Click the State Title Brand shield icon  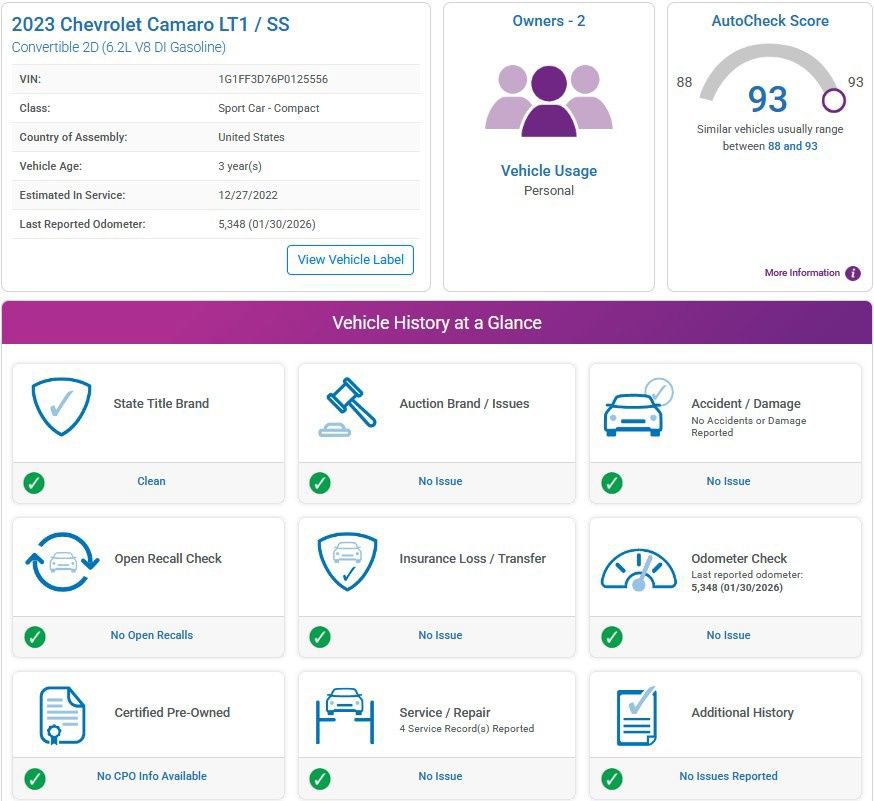(x=61, y=406)
